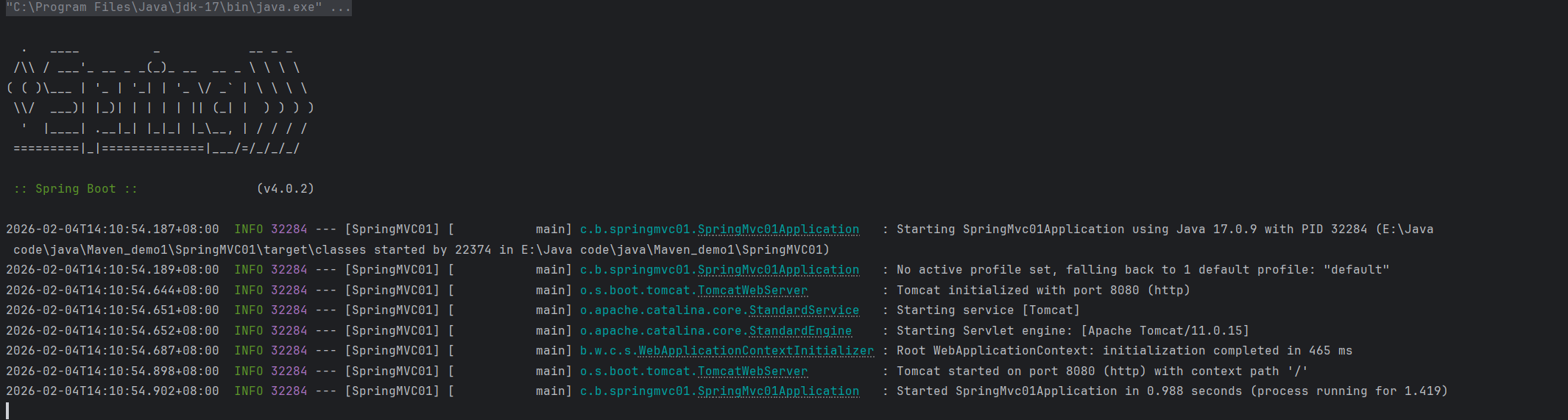Click the 'Started SpringMvc01Application in 0.988 seconds' message
Image resolution: width=1568 pixels, height=420 pixels.
click(x=1172, y=391)
